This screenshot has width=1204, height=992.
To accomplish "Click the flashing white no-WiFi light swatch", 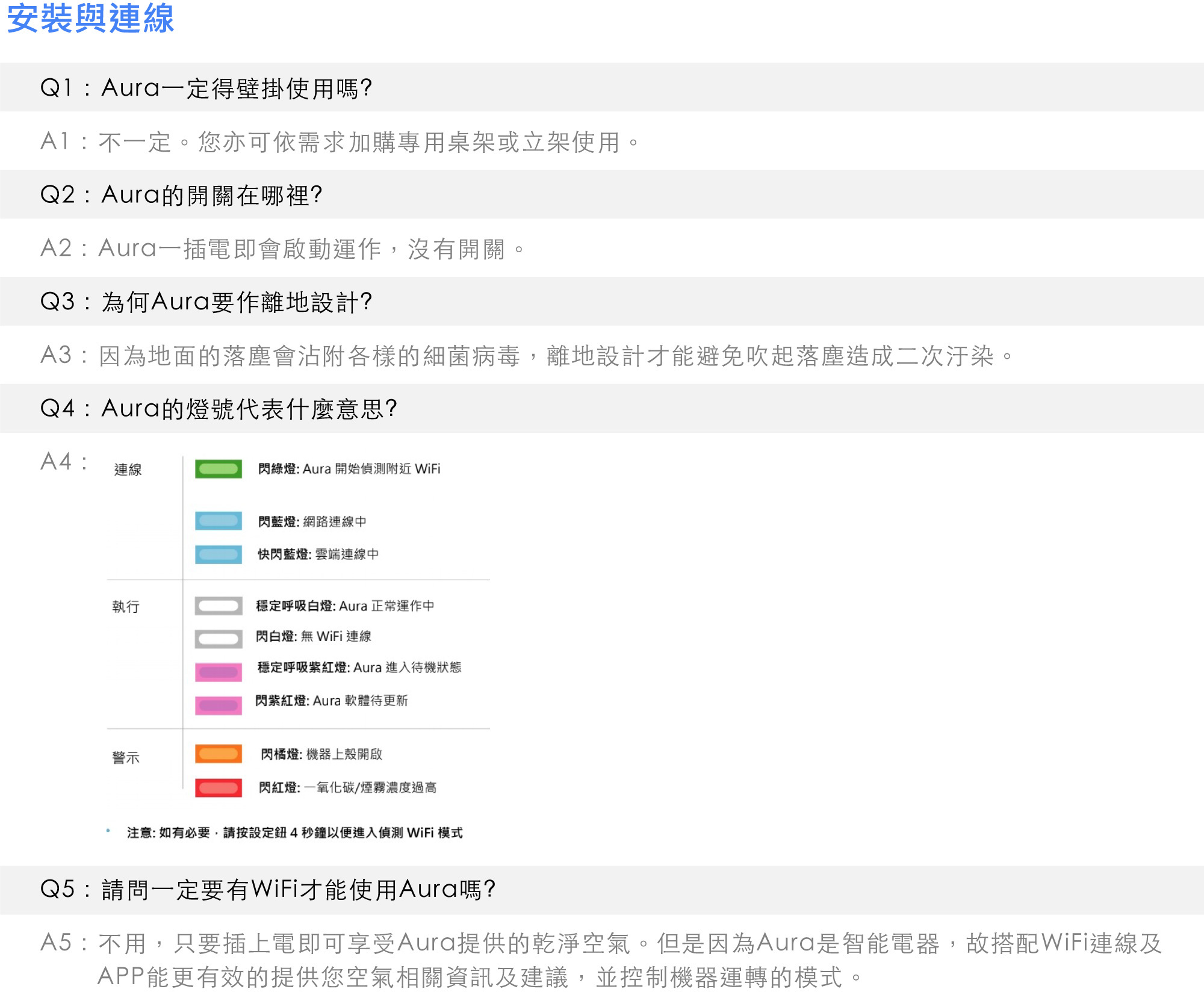I will (219, 638).
